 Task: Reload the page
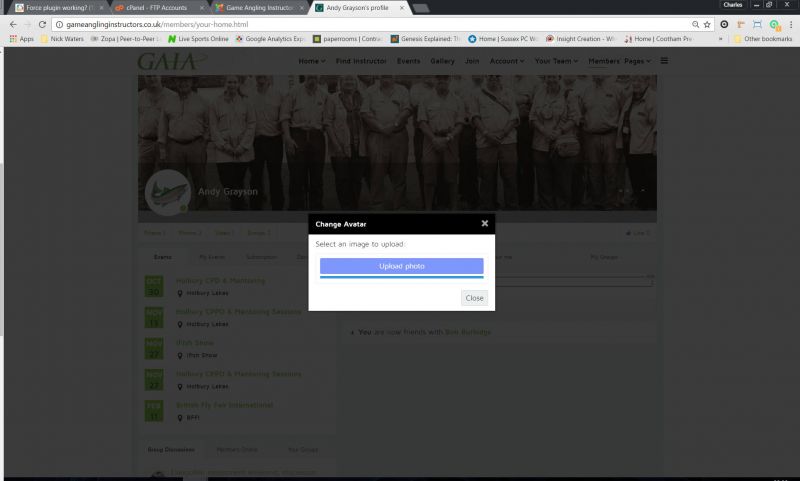point(42,24)
